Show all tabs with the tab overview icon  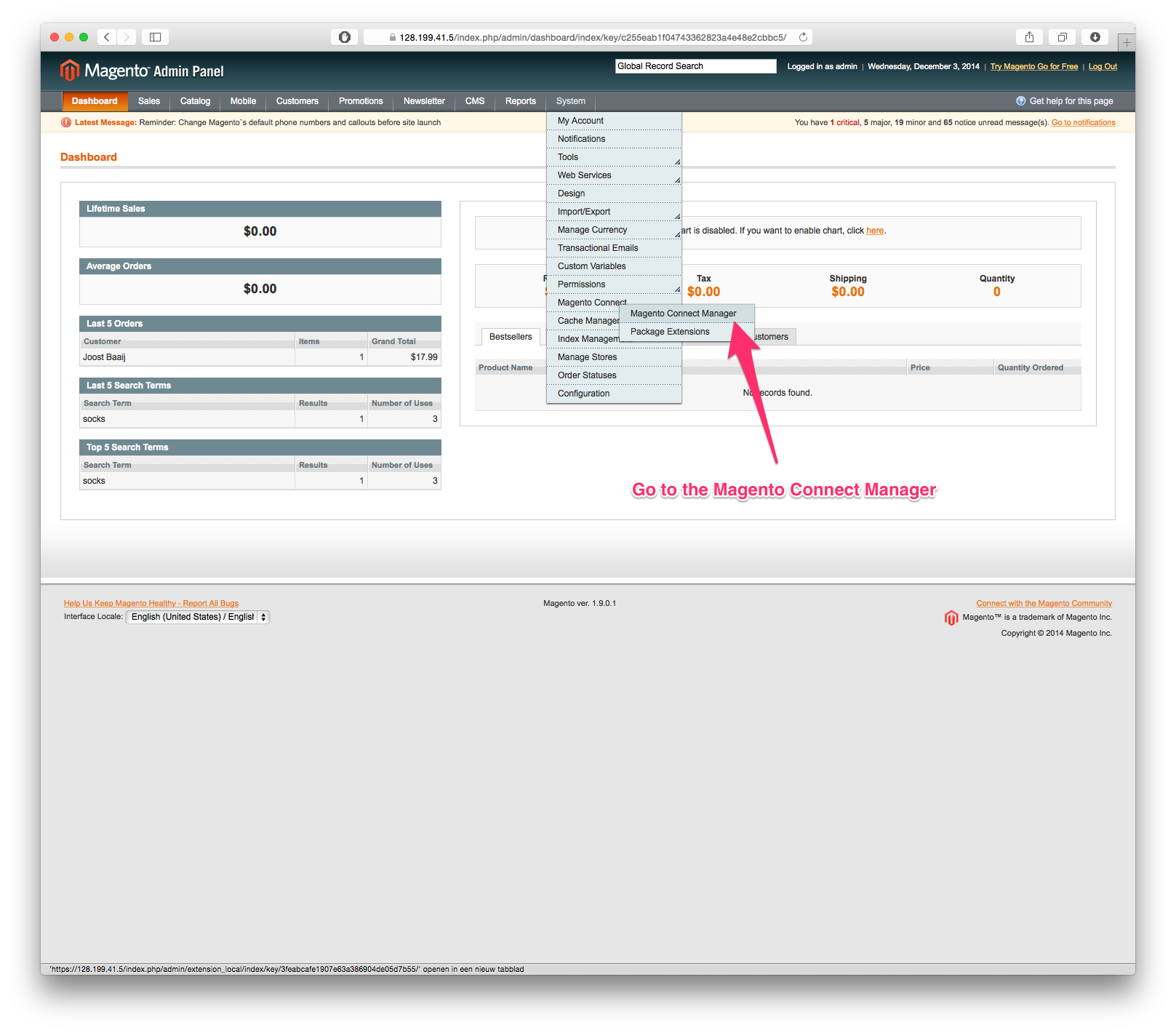[x=1062, y=37]
